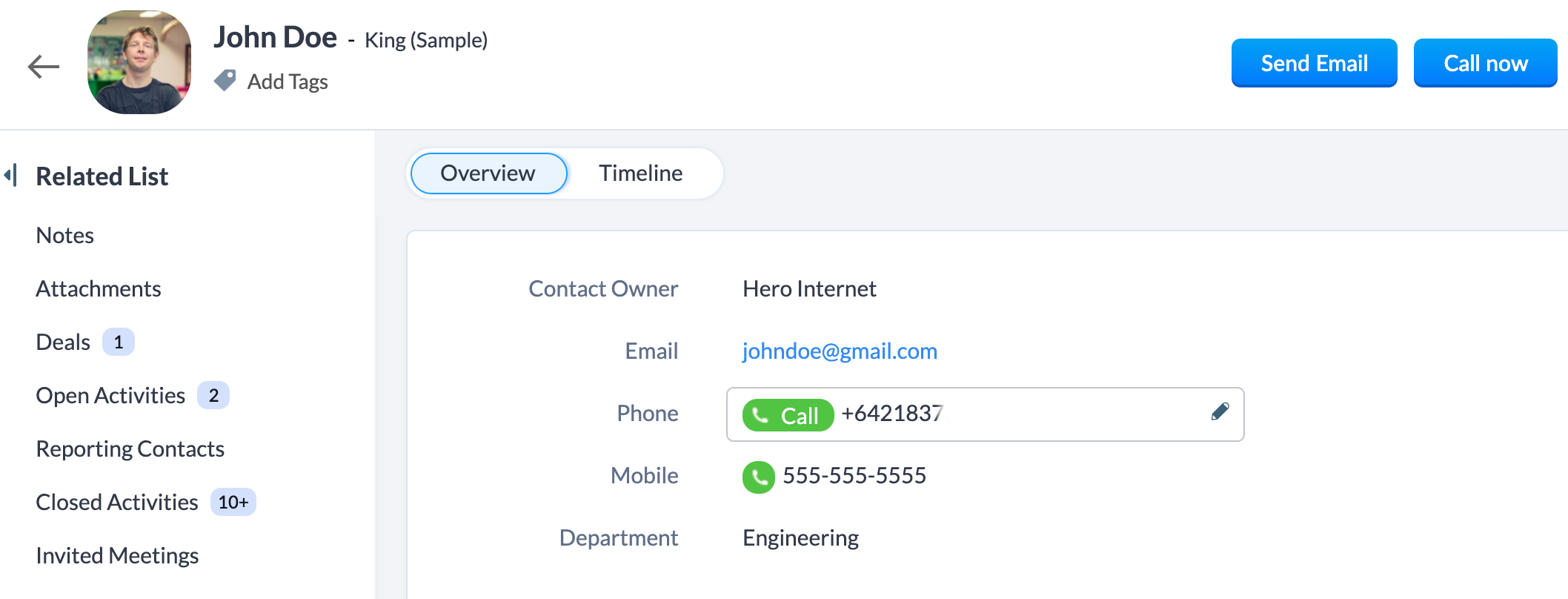The image size is (1568, 599).
Task: View Closed Activities list
Action: point(117,503)
